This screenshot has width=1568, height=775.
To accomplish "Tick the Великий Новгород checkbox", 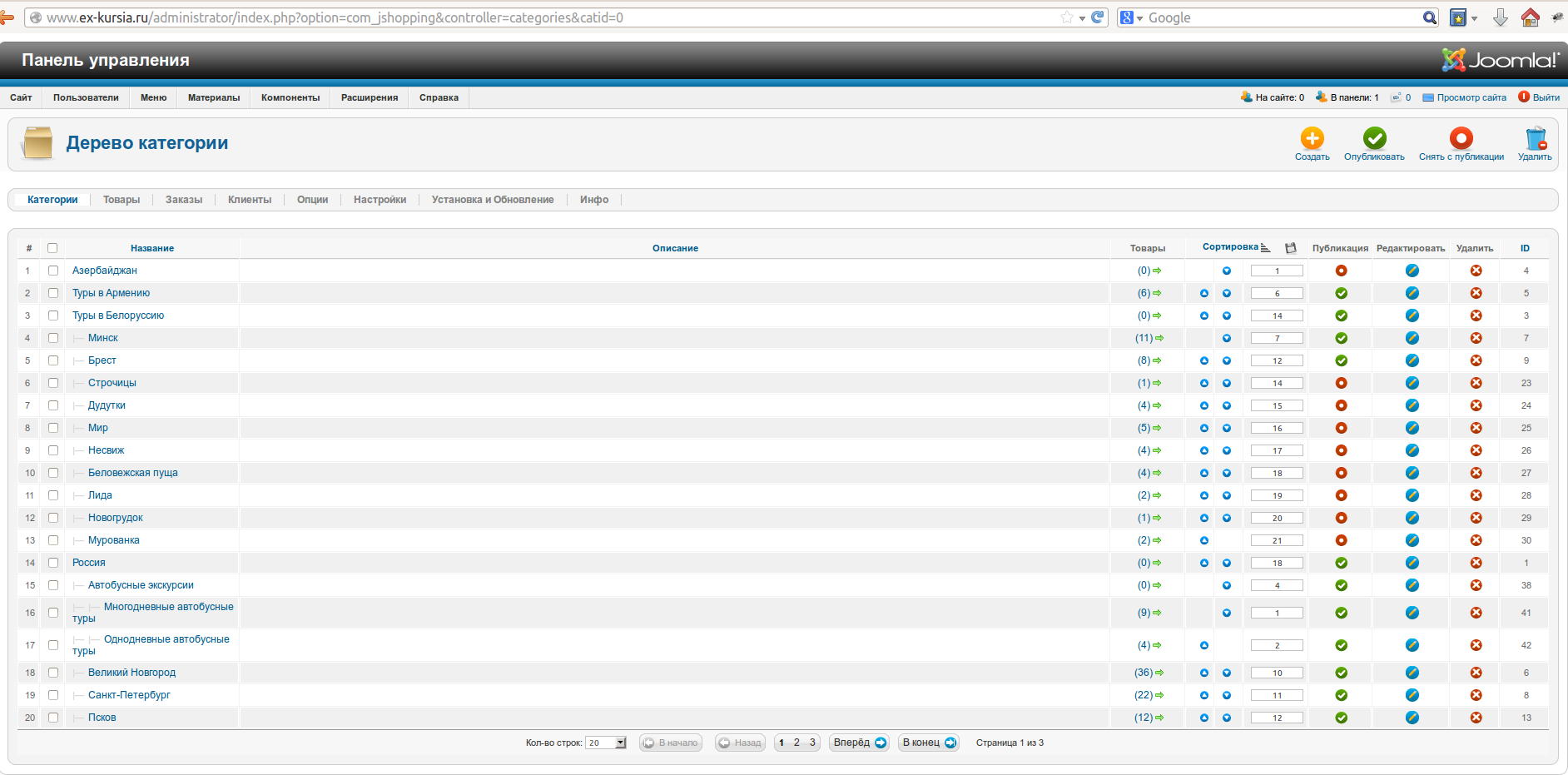I will pyautogui.click(x=53, y=673).
